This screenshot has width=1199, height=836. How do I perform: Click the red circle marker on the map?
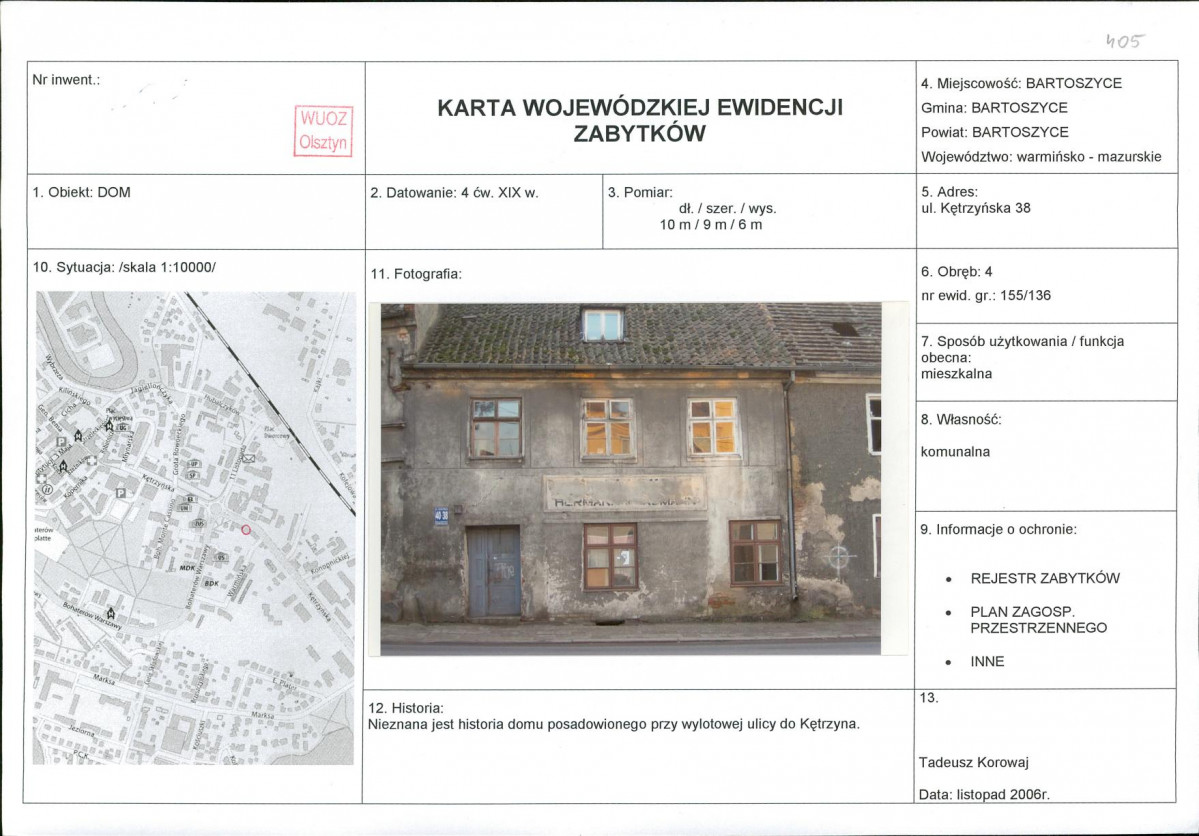(x=246, y=530)
